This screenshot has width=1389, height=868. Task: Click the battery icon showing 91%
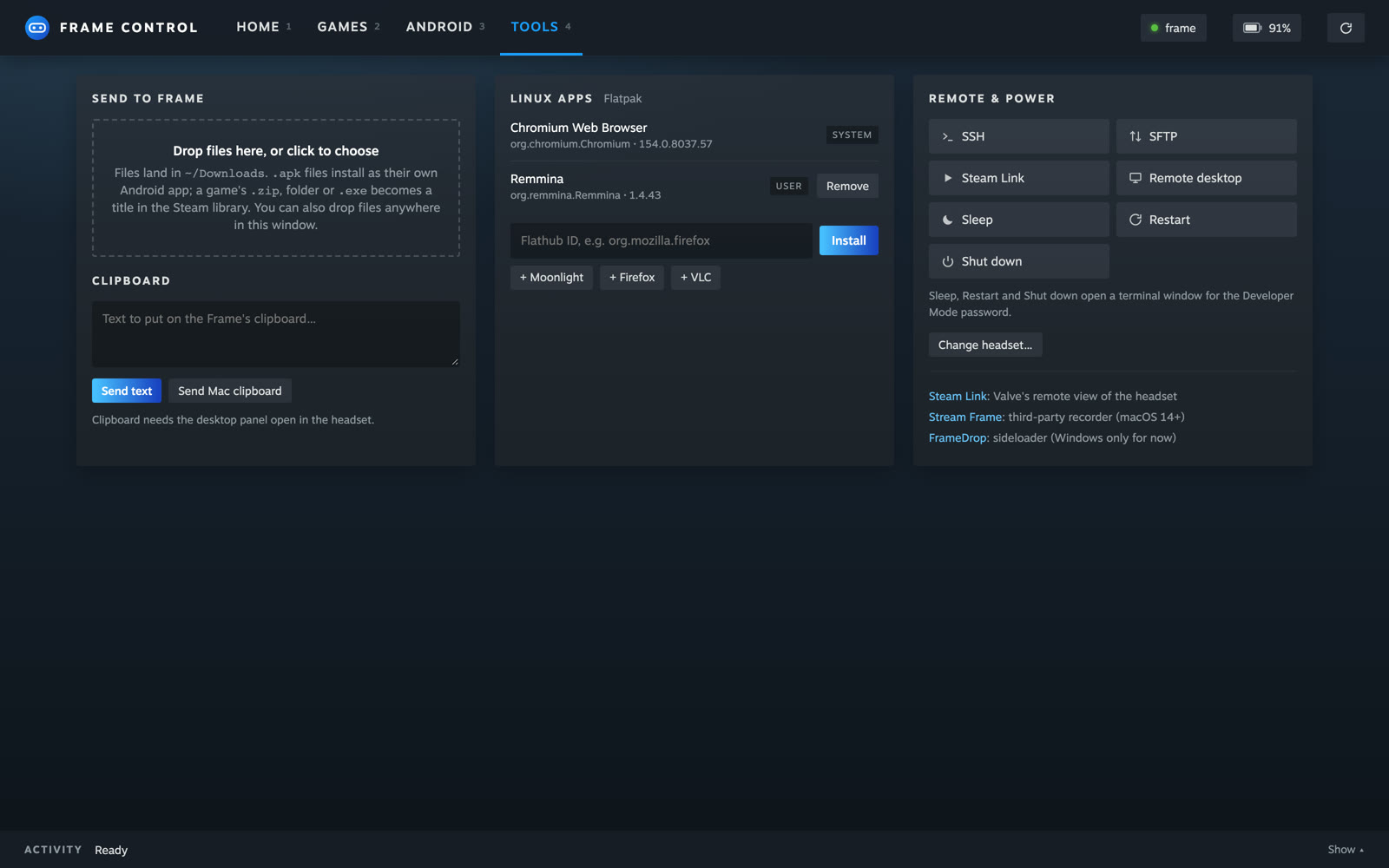[x=1252, y=28]
